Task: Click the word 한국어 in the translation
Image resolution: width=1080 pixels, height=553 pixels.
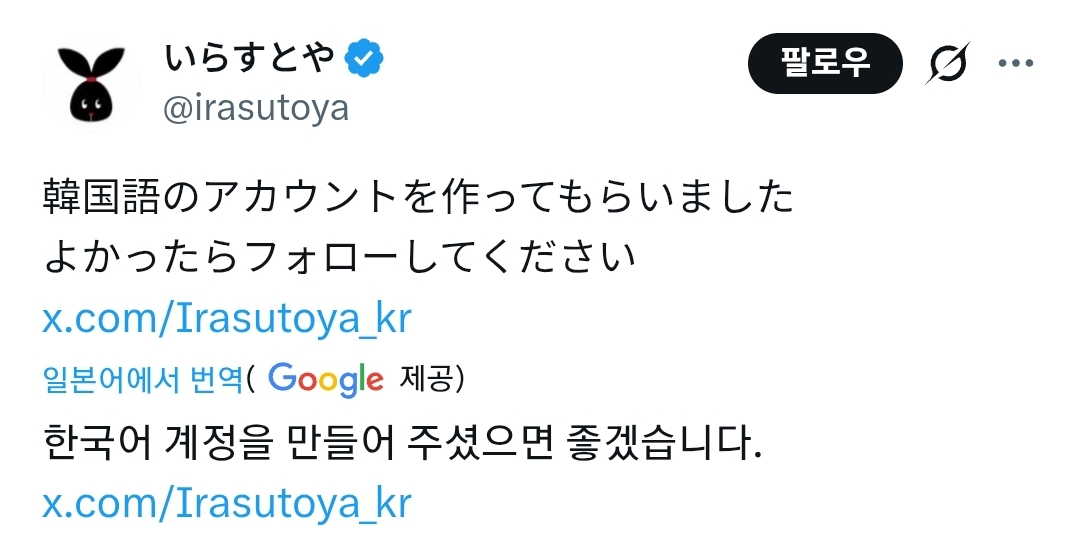Action: tap(100, 442)
